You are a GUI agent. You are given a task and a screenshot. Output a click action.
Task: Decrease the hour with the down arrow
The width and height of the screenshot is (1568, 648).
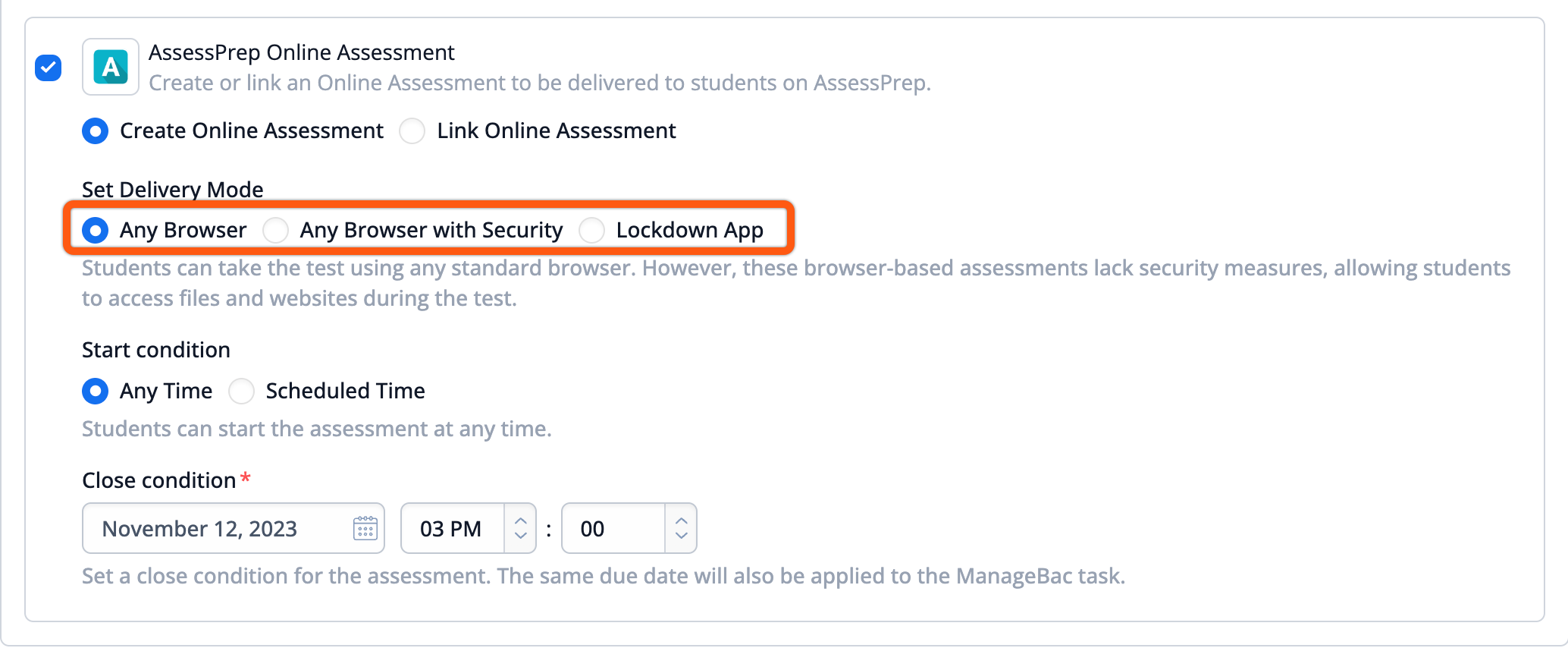pos(521,536)
